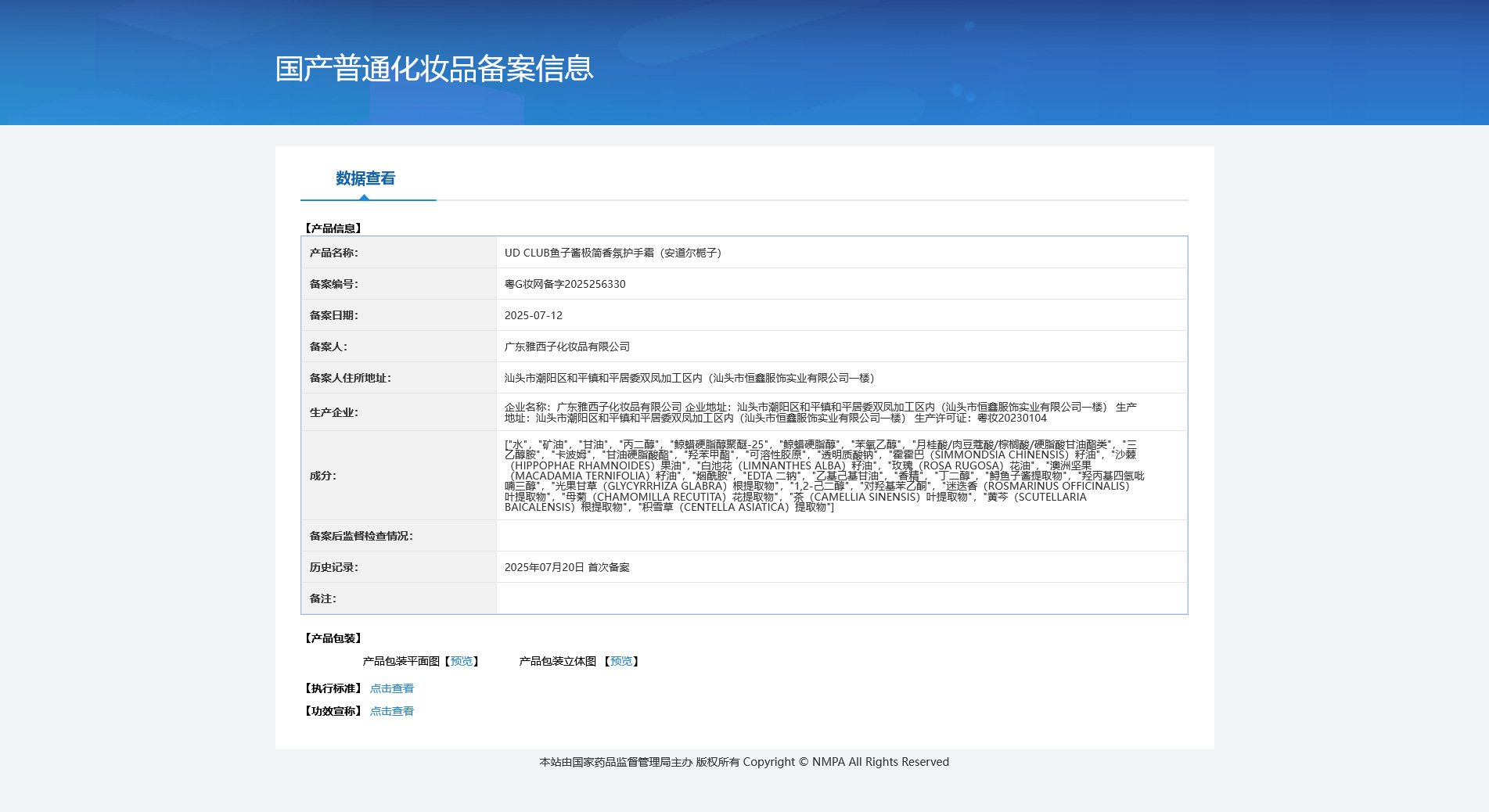Click the NMPA copyright footer text
The image size is (1489, 812).
(x=744, y=762)
